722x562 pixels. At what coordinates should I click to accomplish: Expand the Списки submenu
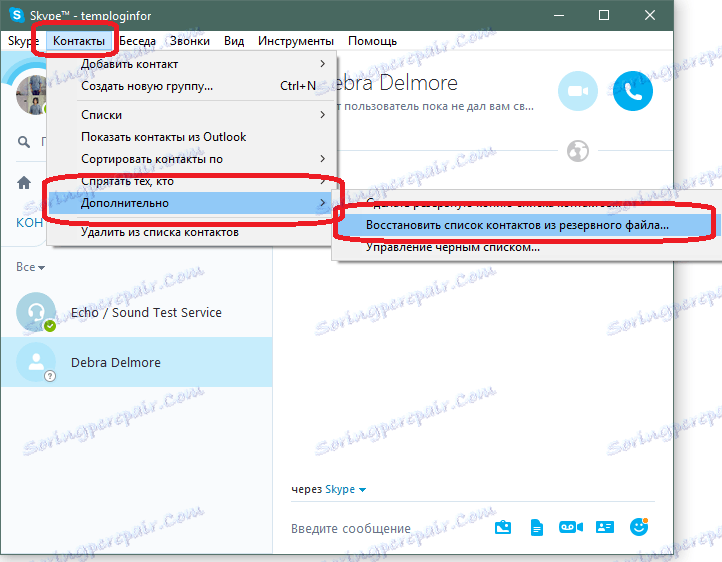[192, 115]
